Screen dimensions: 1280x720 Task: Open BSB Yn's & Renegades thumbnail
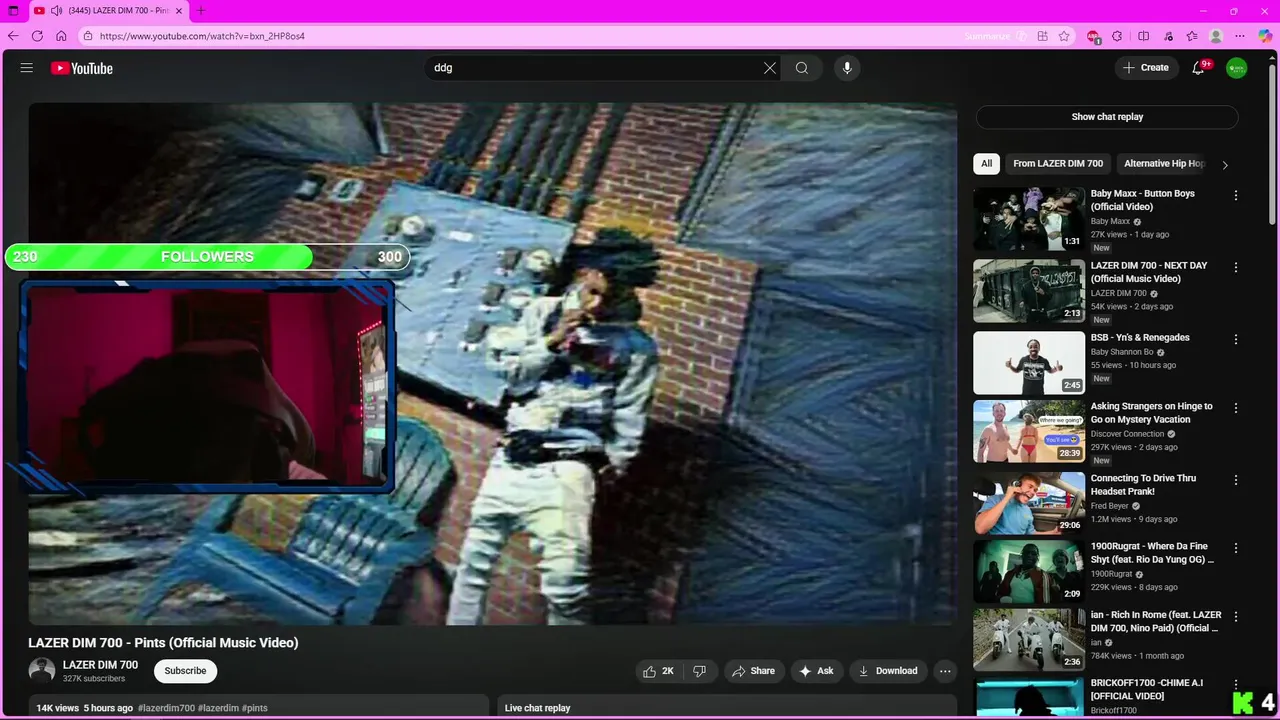(x=1029, y=363)
